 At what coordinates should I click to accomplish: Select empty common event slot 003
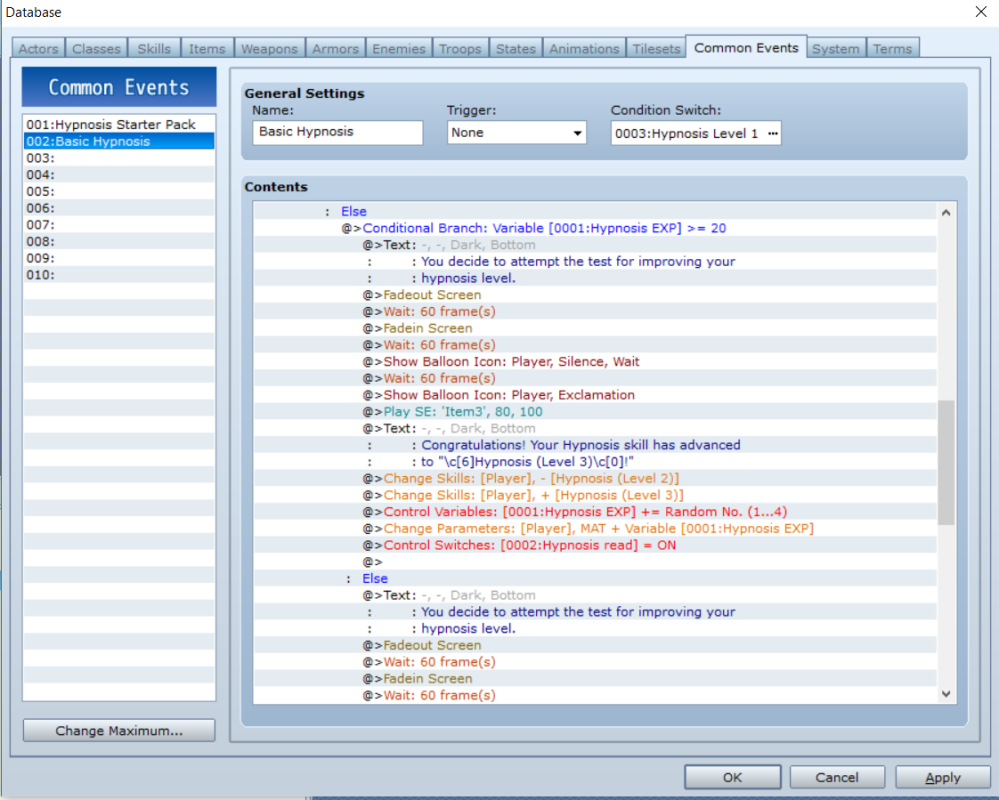(x=119, y=157)
